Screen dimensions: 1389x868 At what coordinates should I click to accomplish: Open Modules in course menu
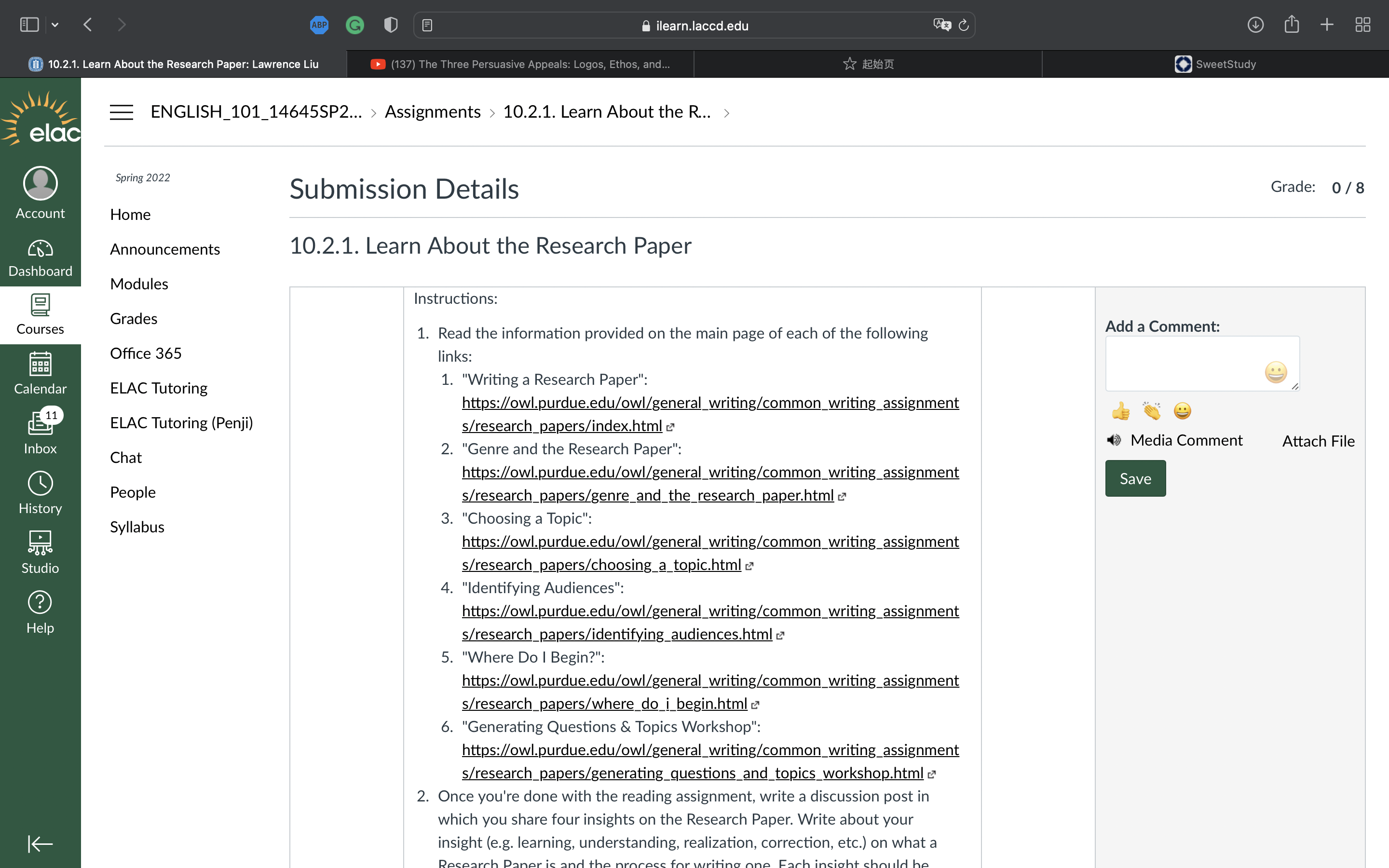click(x=139, y=284)
